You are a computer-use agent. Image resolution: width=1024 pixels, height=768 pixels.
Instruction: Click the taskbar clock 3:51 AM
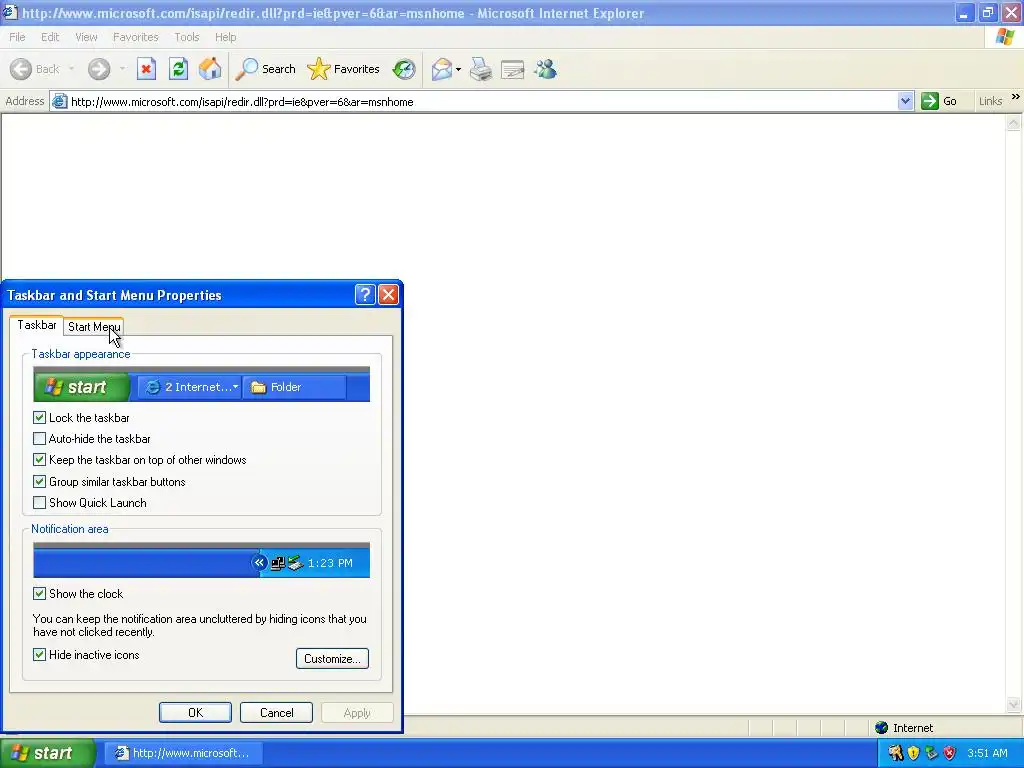pyautogui.click(x=987, y=753)
